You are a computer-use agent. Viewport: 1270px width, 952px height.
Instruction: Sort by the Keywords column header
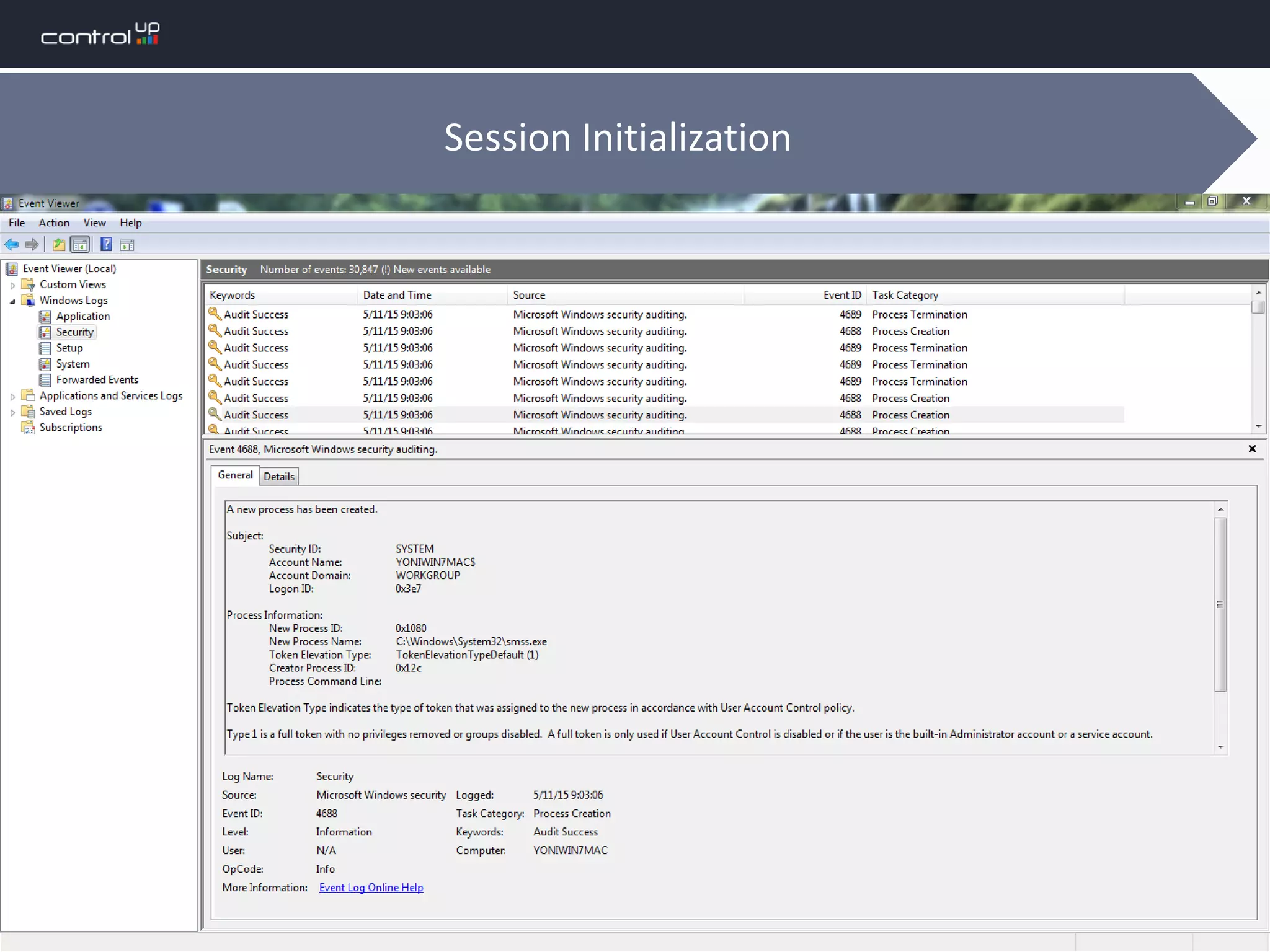tap(280, 295)
